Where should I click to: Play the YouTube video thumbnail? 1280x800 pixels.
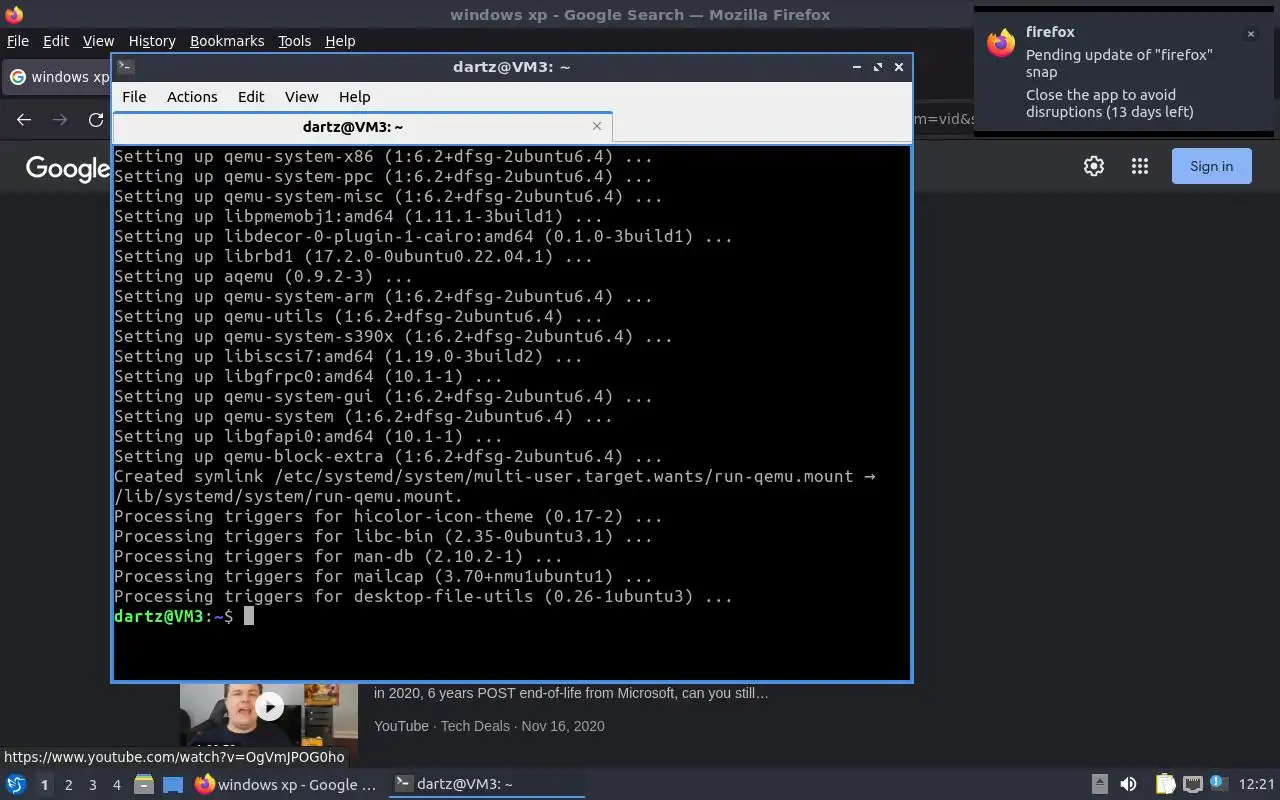click(269, 707)
